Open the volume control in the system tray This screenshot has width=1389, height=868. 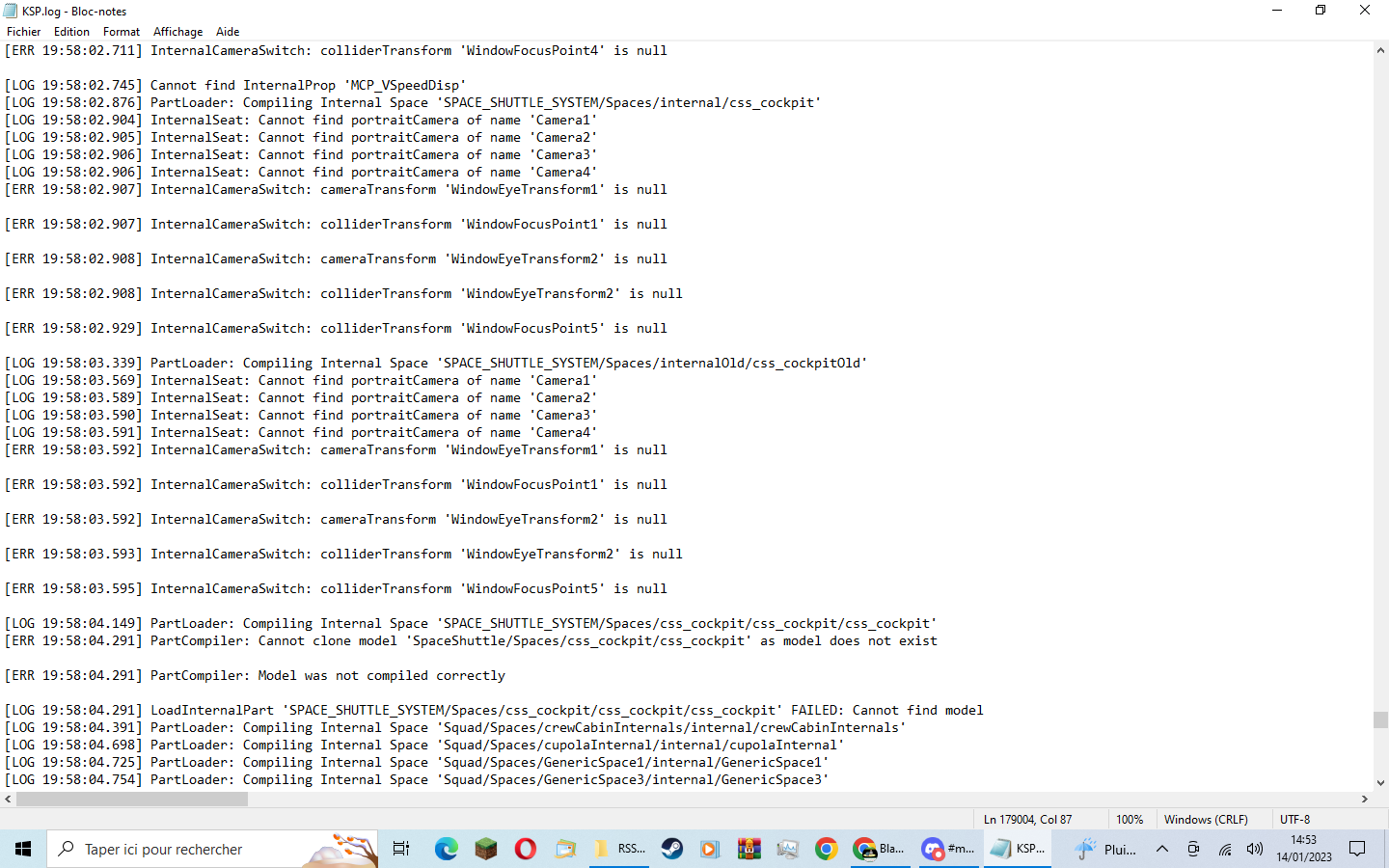(1254, 850)
